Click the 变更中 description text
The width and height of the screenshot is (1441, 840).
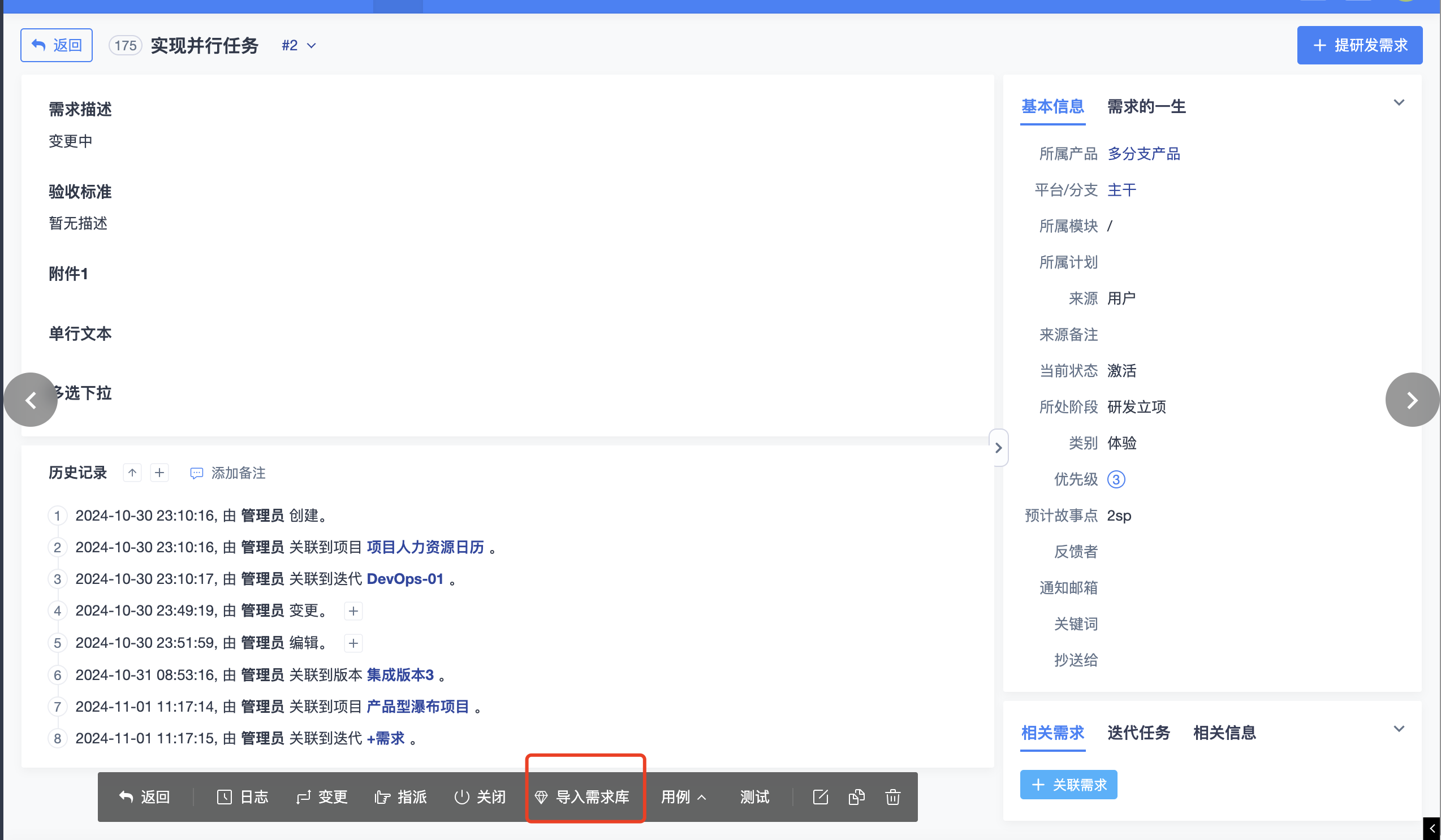click(x=70, y=141)
